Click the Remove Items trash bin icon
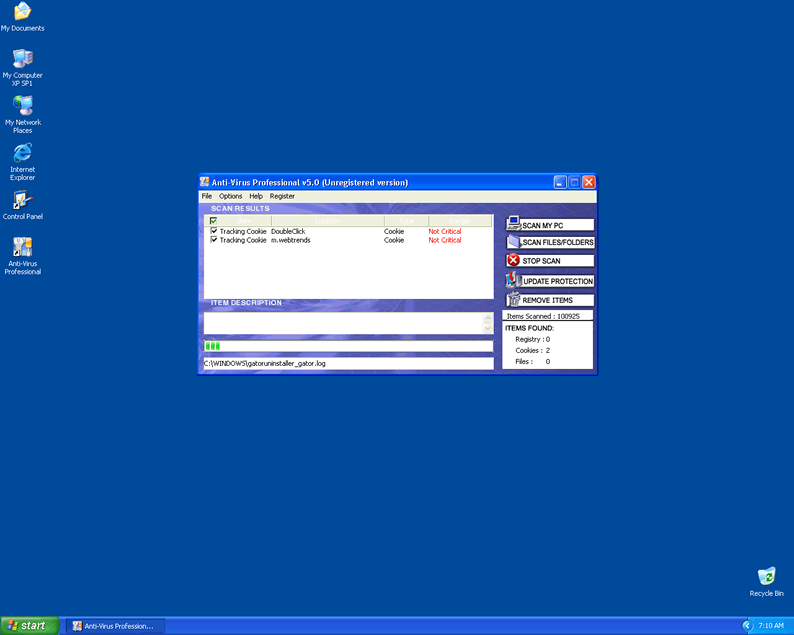This screenshot has height=635, width=794. [513, 300]
